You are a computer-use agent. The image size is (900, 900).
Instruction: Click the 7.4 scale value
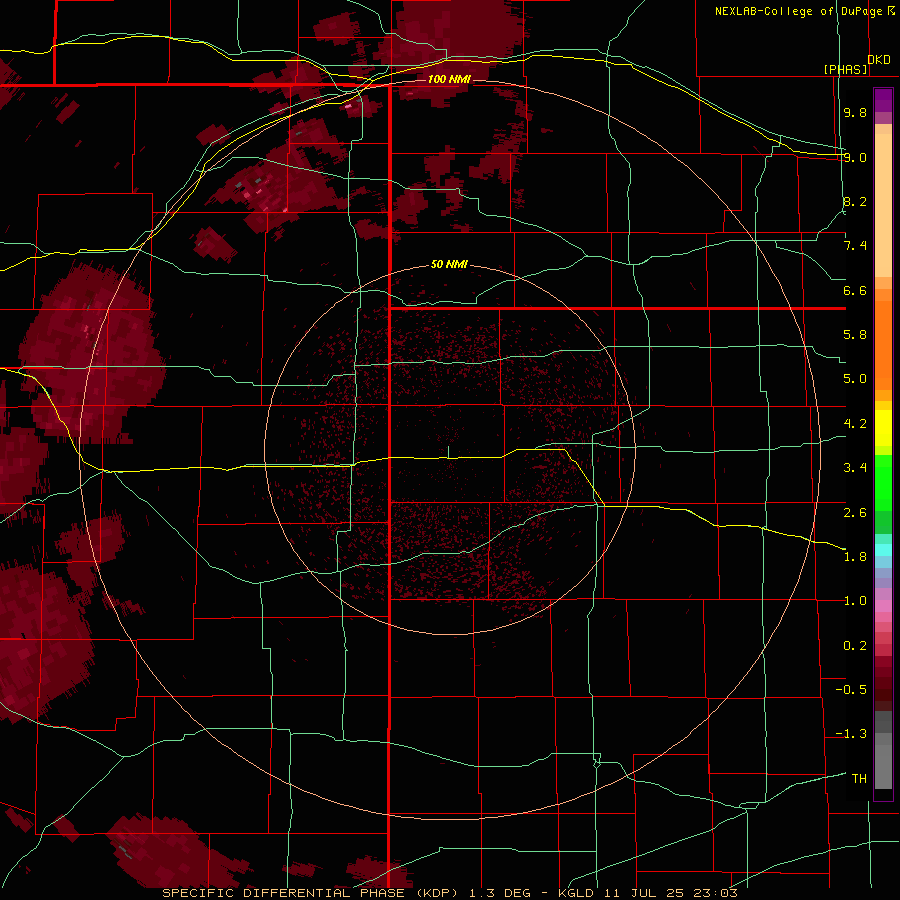(x=855, y=246)
